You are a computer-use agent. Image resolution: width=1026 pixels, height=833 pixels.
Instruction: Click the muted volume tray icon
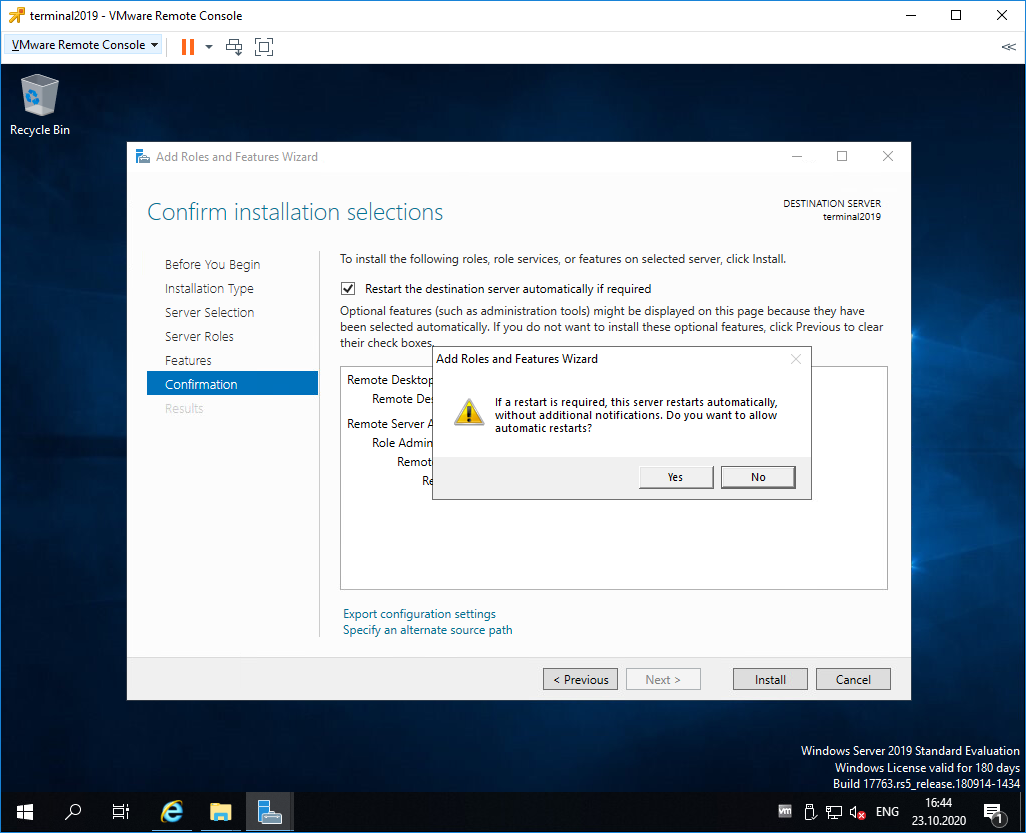[x=857, y=813]
